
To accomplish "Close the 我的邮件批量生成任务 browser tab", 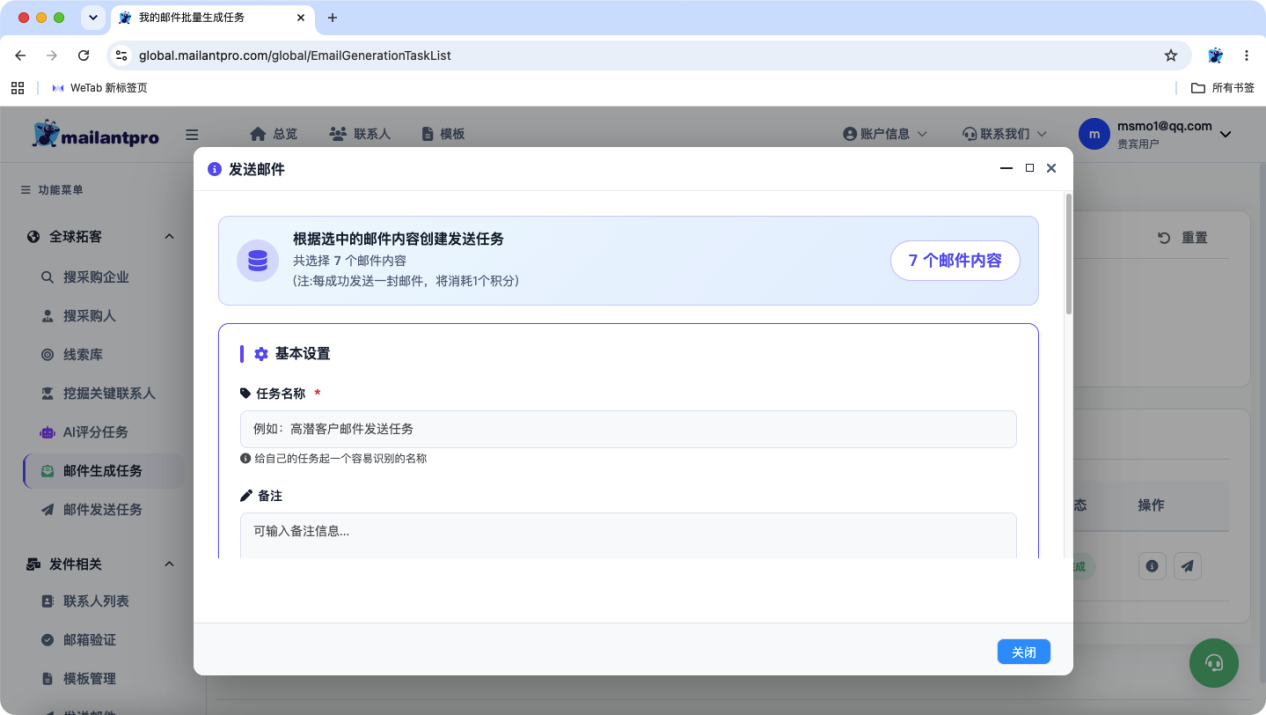I will pos(302,18).
